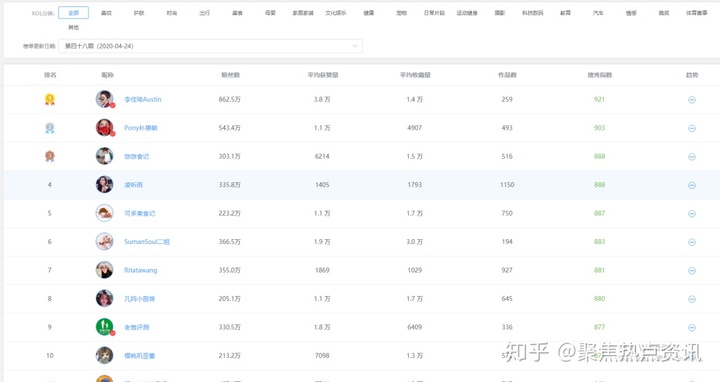Image resolution: width=720 pixels, height=382 pixels.
Task: Click the 1150 works count cell
Action: tap(507, 185)
